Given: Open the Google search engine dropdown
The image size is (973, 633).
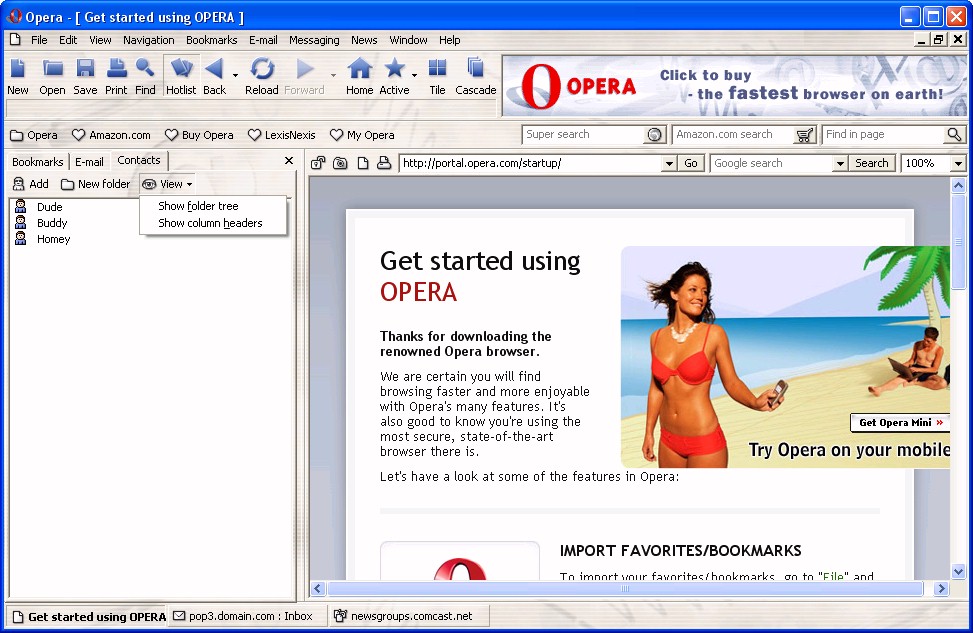Looking at the screenshot, I should point(840,164).
